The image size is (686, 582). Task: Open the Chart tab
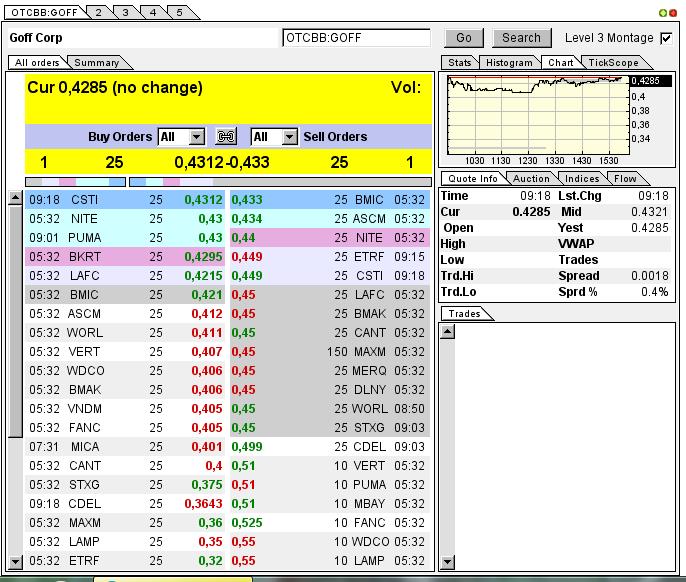coord(560,63)
